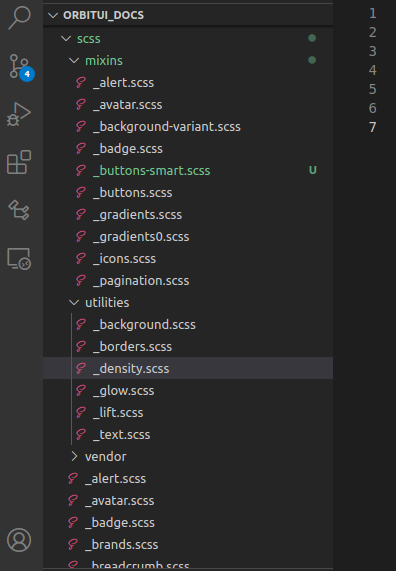
Task: Click the Sass icon beside _lift.scss
Action: click(81, 413)
